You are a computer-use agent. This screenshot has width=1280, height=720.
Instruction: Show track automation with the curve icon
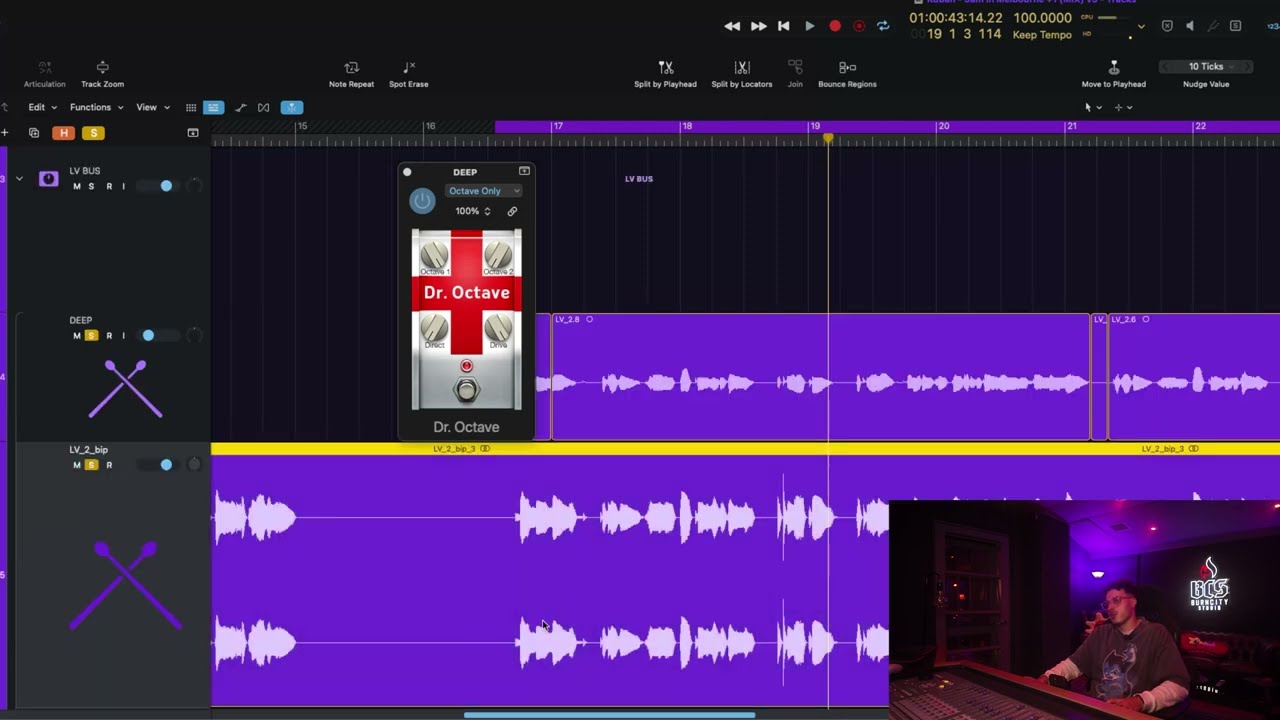click(x=240, y=107)
